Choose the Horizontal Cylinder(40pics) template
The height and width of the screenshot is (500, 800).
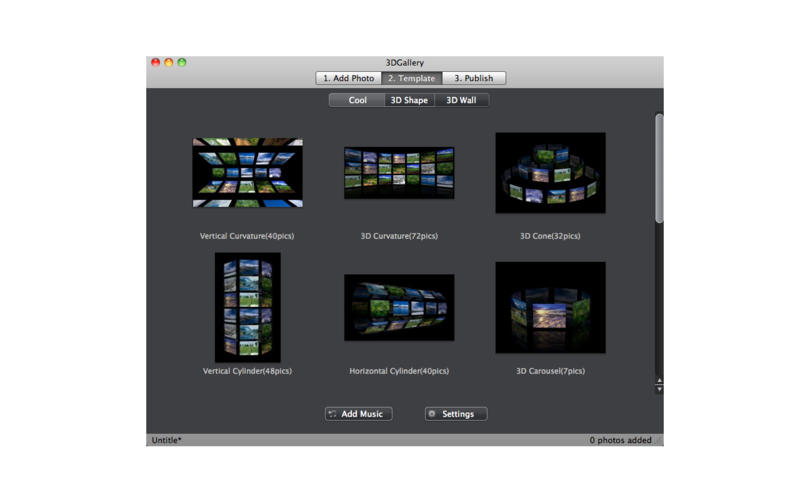(399, 308)
